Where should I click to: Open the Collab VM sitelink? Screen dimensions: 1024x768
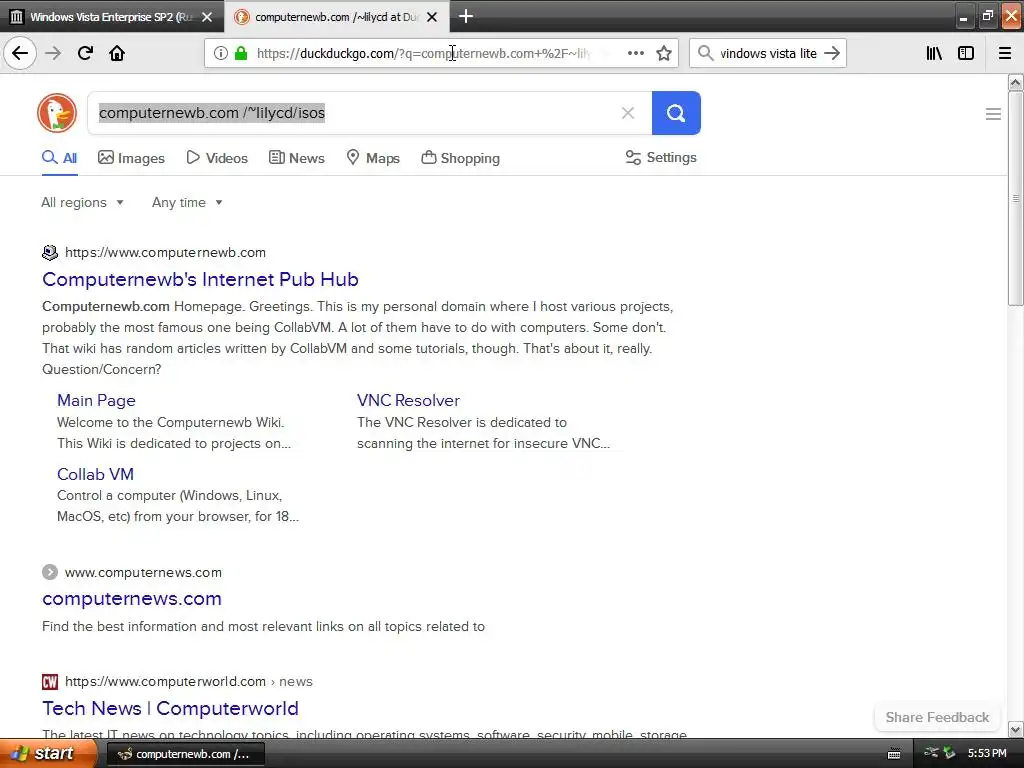[x=95, y=474]
